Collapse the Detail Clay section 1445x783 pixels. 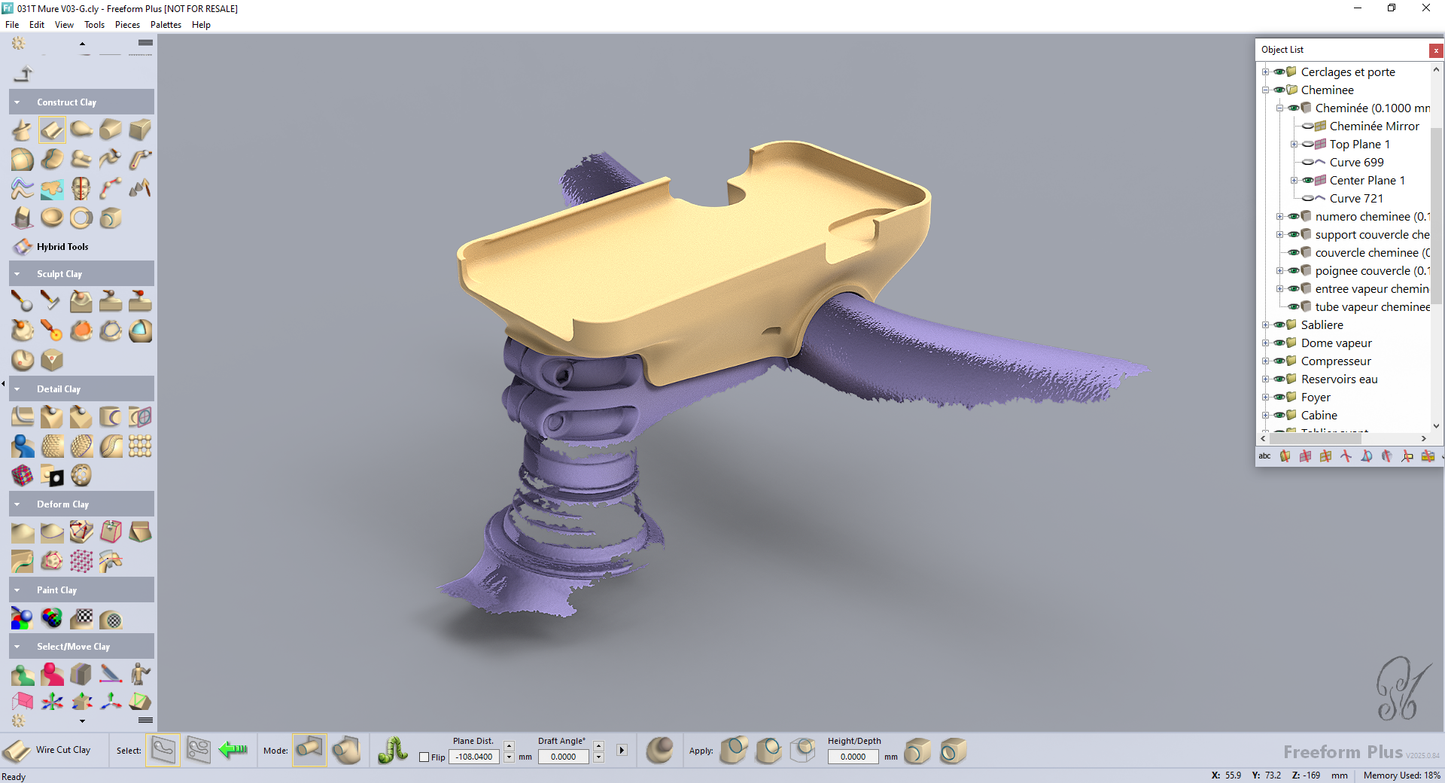tap(17, 389)
